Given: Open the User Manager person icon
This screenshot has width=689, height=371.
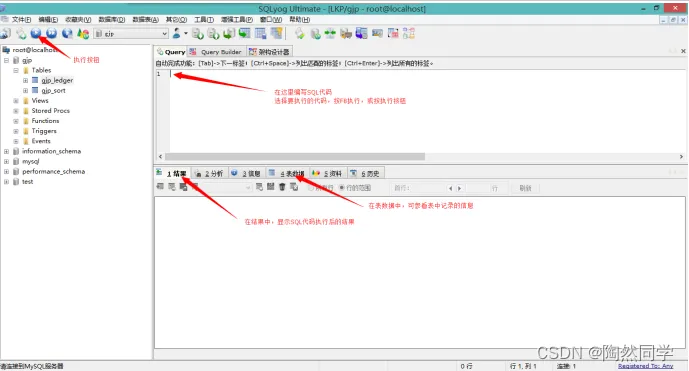Looking at the screenshot, I should [177, 33].
